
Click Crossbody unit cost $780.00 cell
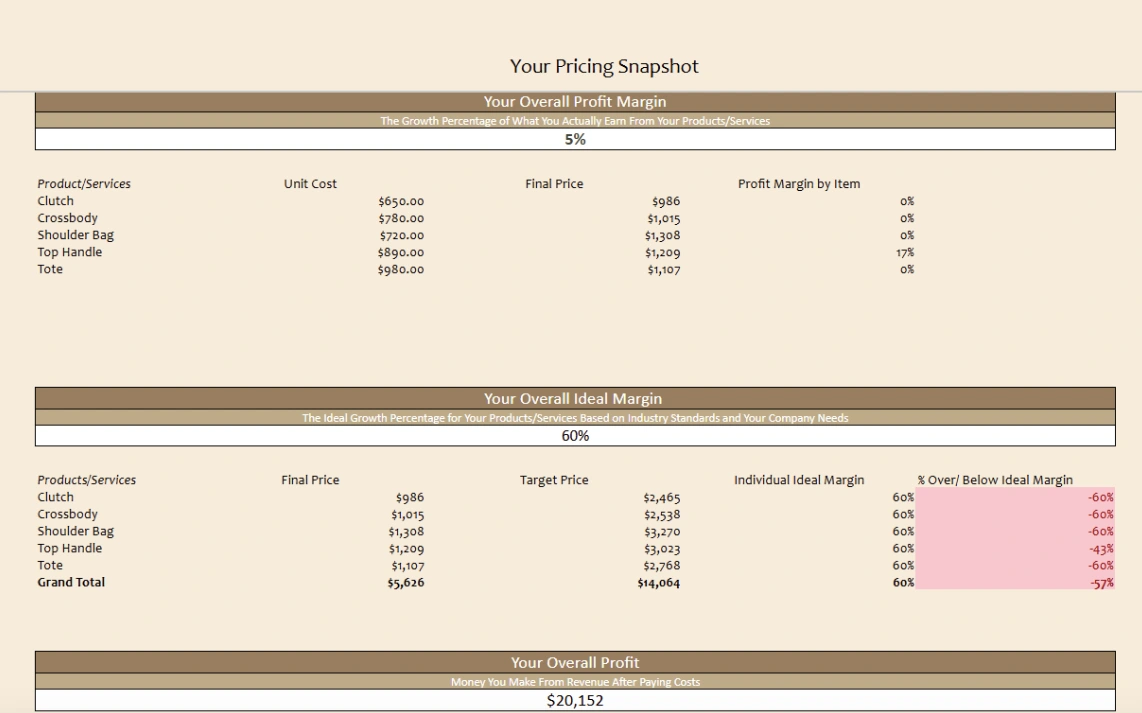coord(401,219)
